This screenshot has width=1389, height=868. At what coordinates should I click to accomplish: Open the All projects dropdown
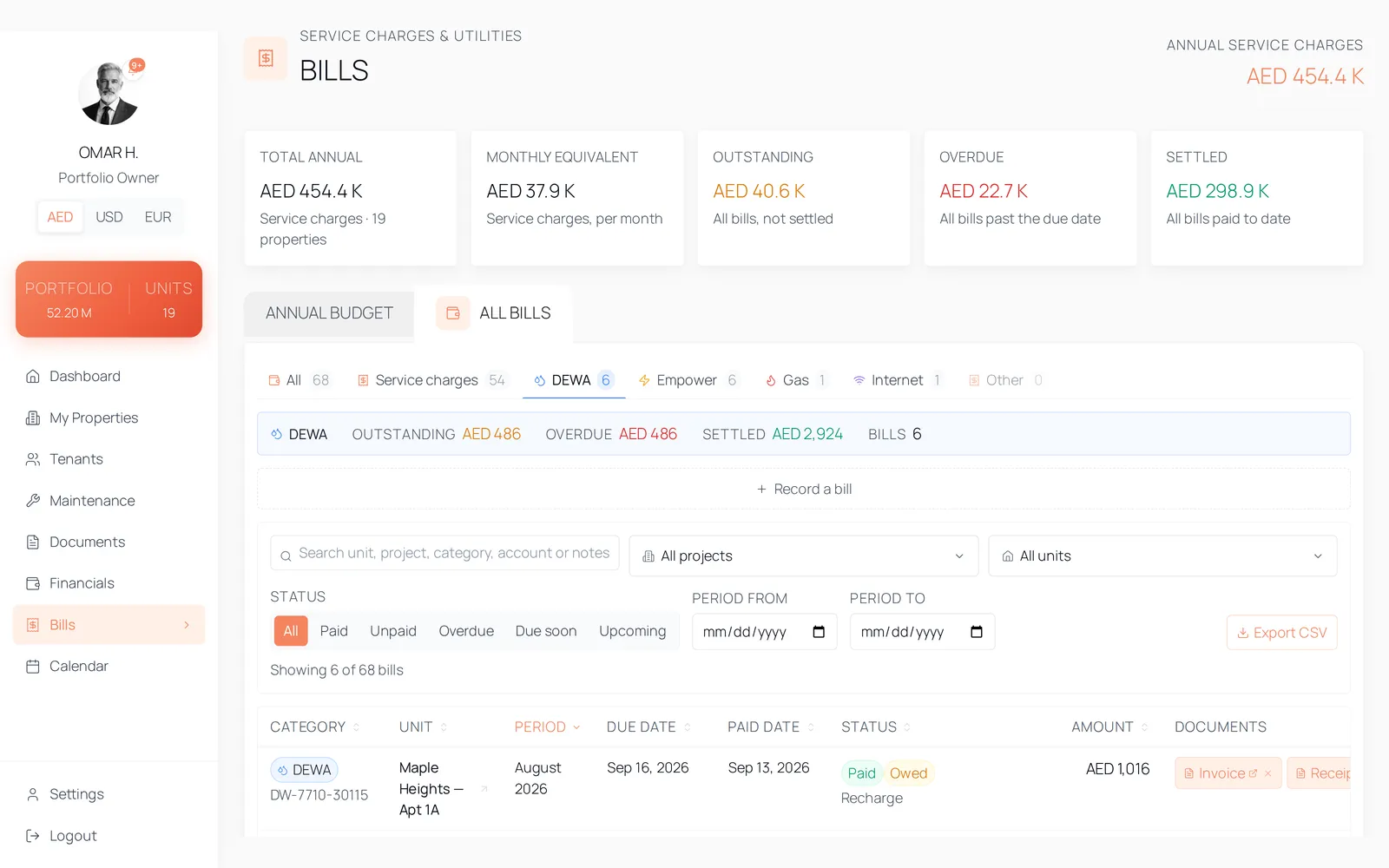804,556
